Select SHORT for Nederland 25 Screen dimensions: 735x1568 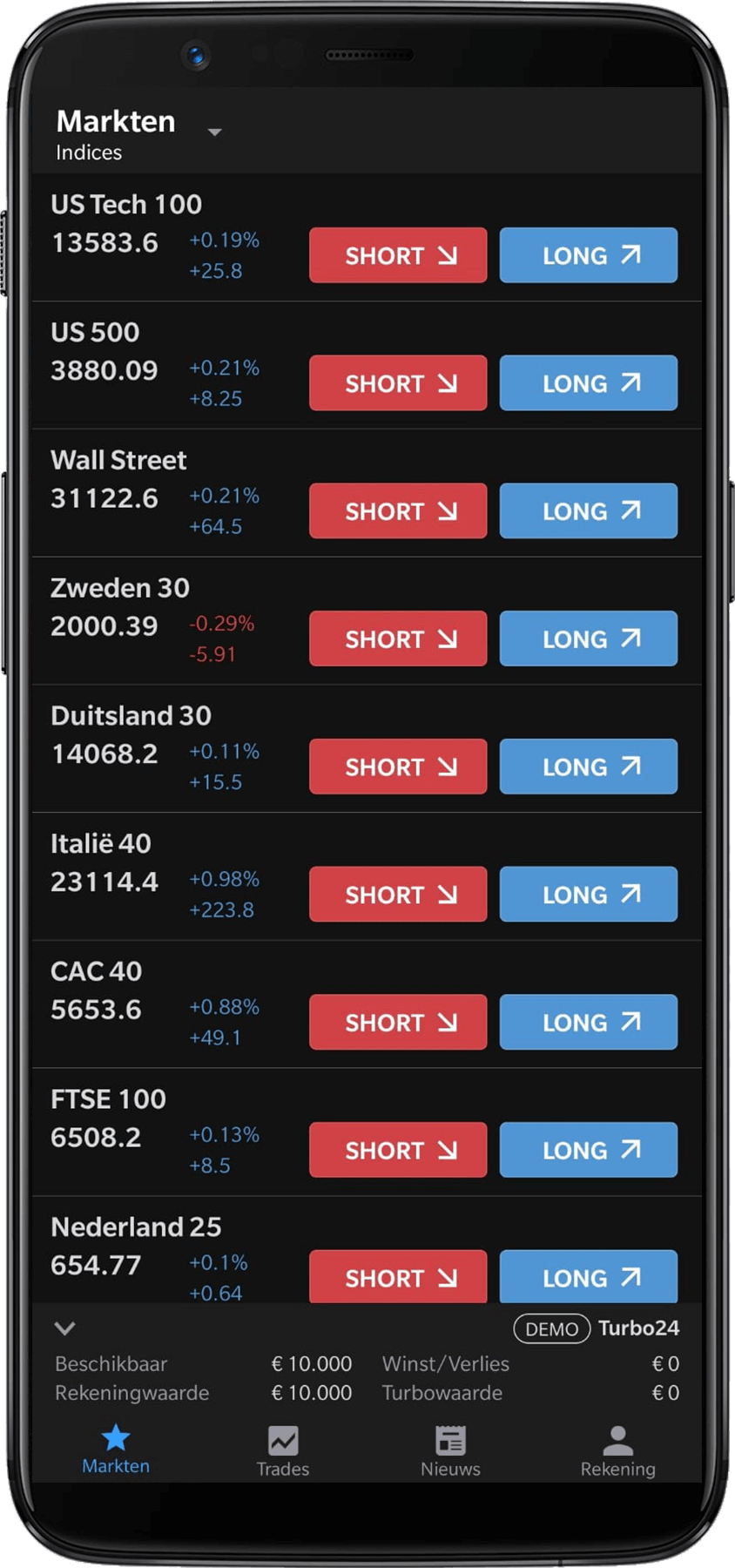398,1276
